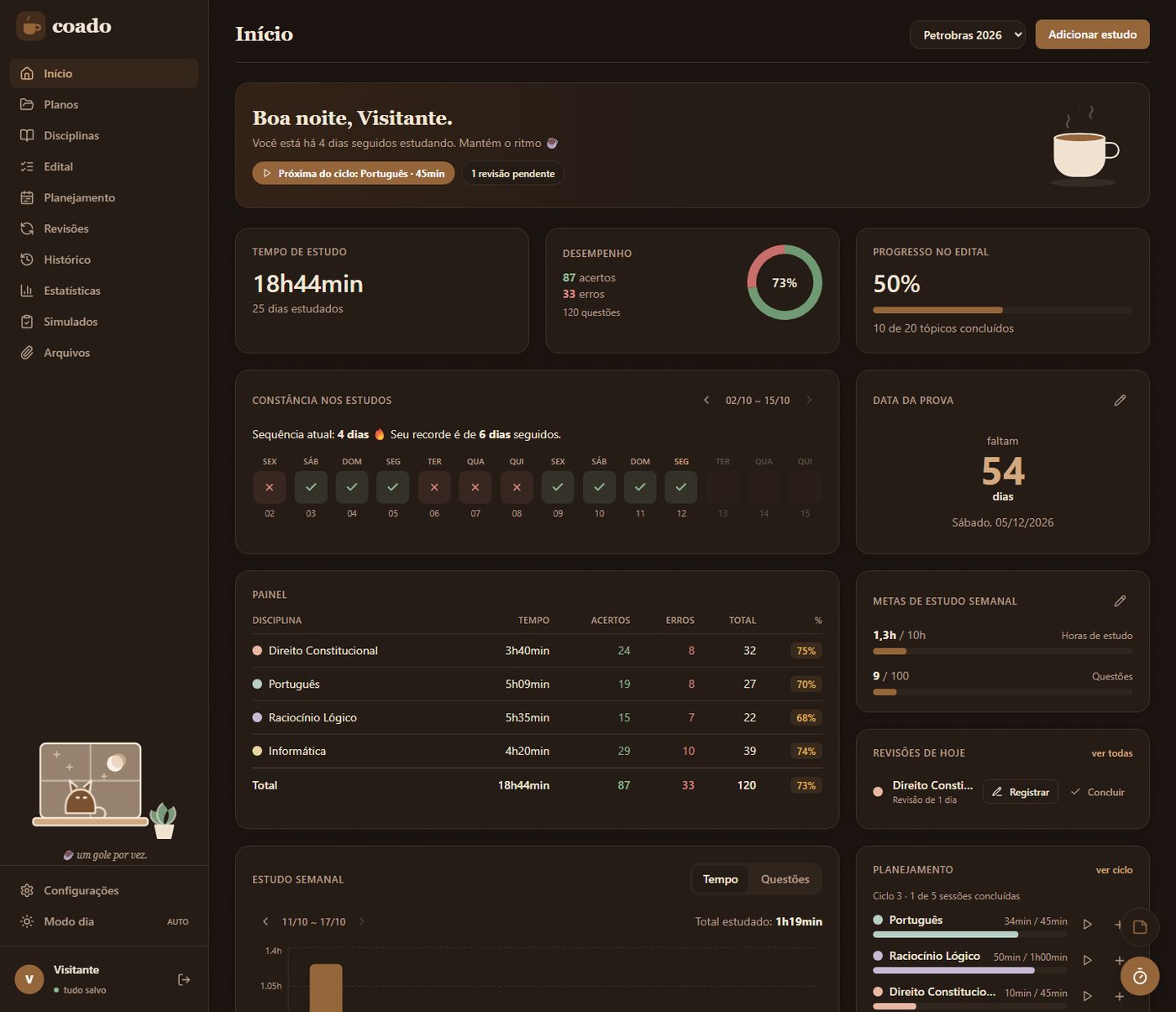
Task: Switch Estudo Semanal to Tempo view
Action: [x=720, y=879]
